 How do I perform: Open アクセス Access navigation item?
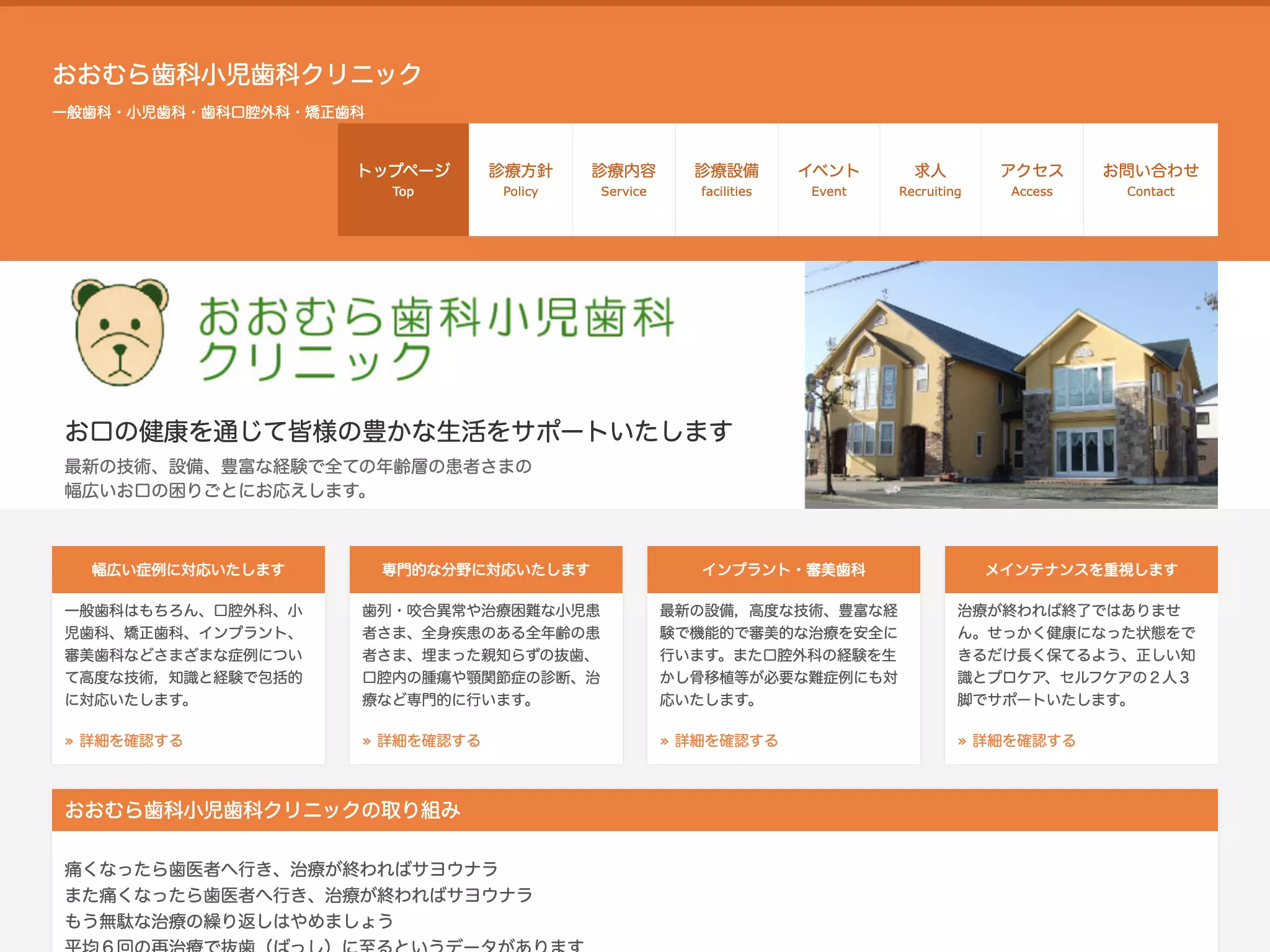[1032, 180]
